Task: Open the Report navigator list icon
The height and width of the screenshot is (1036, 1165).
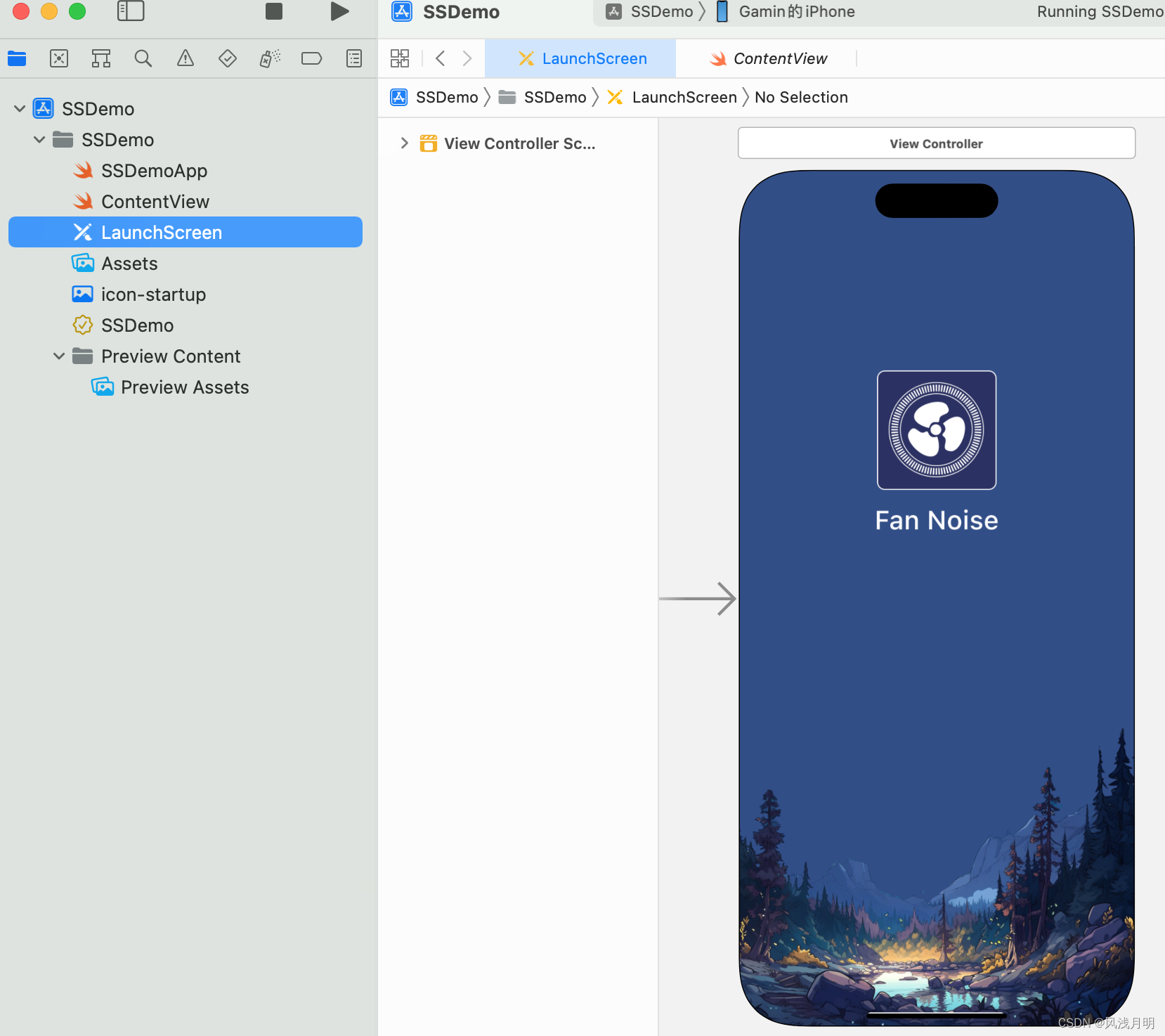Action: 353,58
